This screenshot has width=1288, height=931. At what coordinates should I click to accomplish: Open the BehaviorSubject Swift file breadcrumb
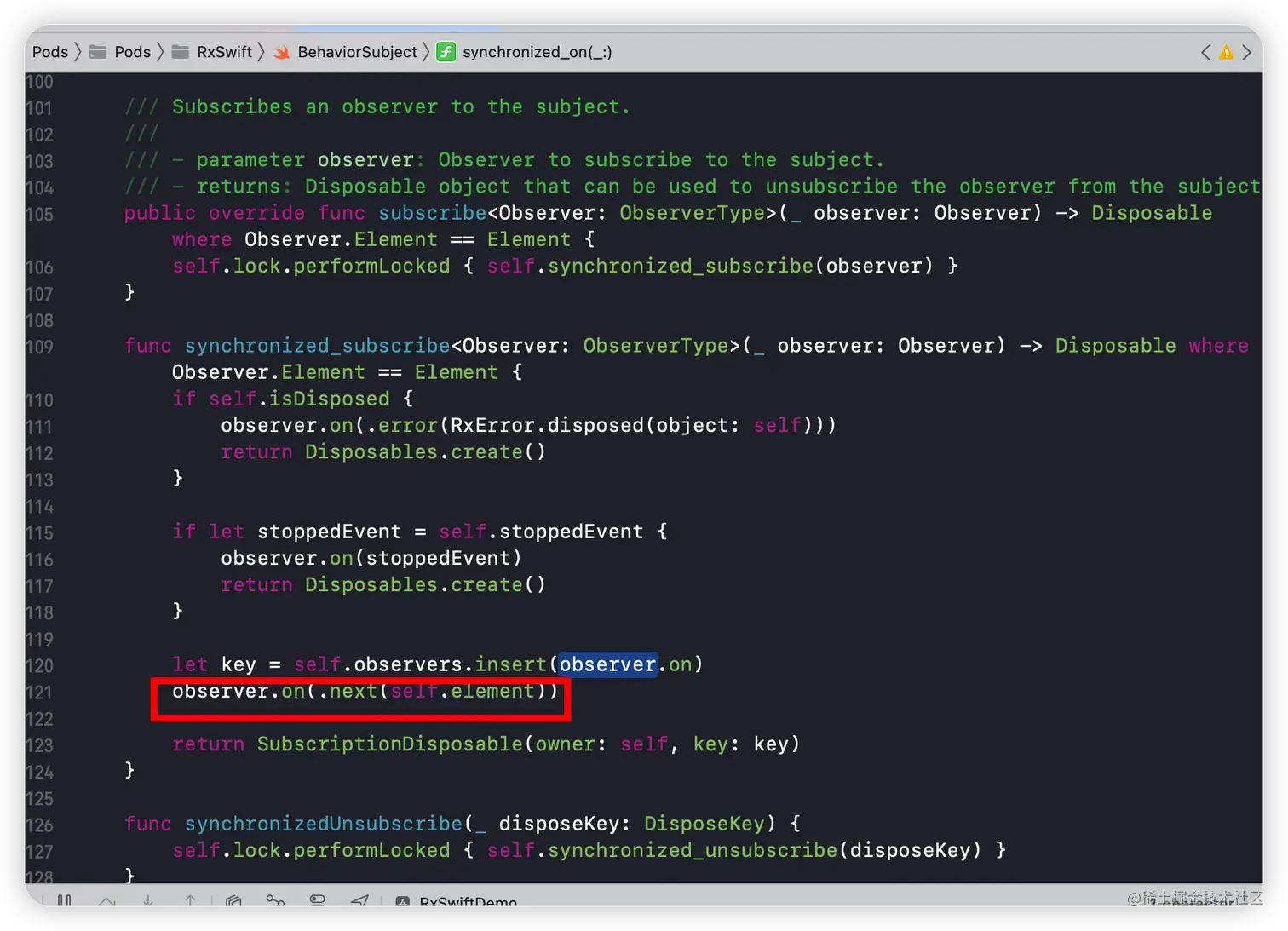coord(346,52)
